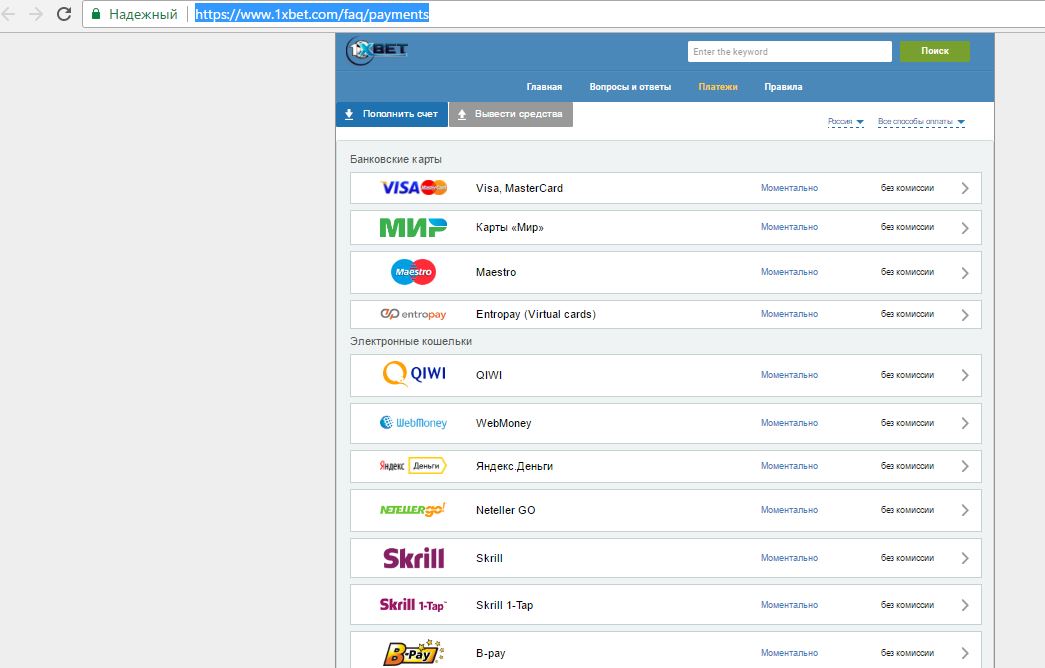
Task: Click the browser forward arrow
Action: pos(36,14)
